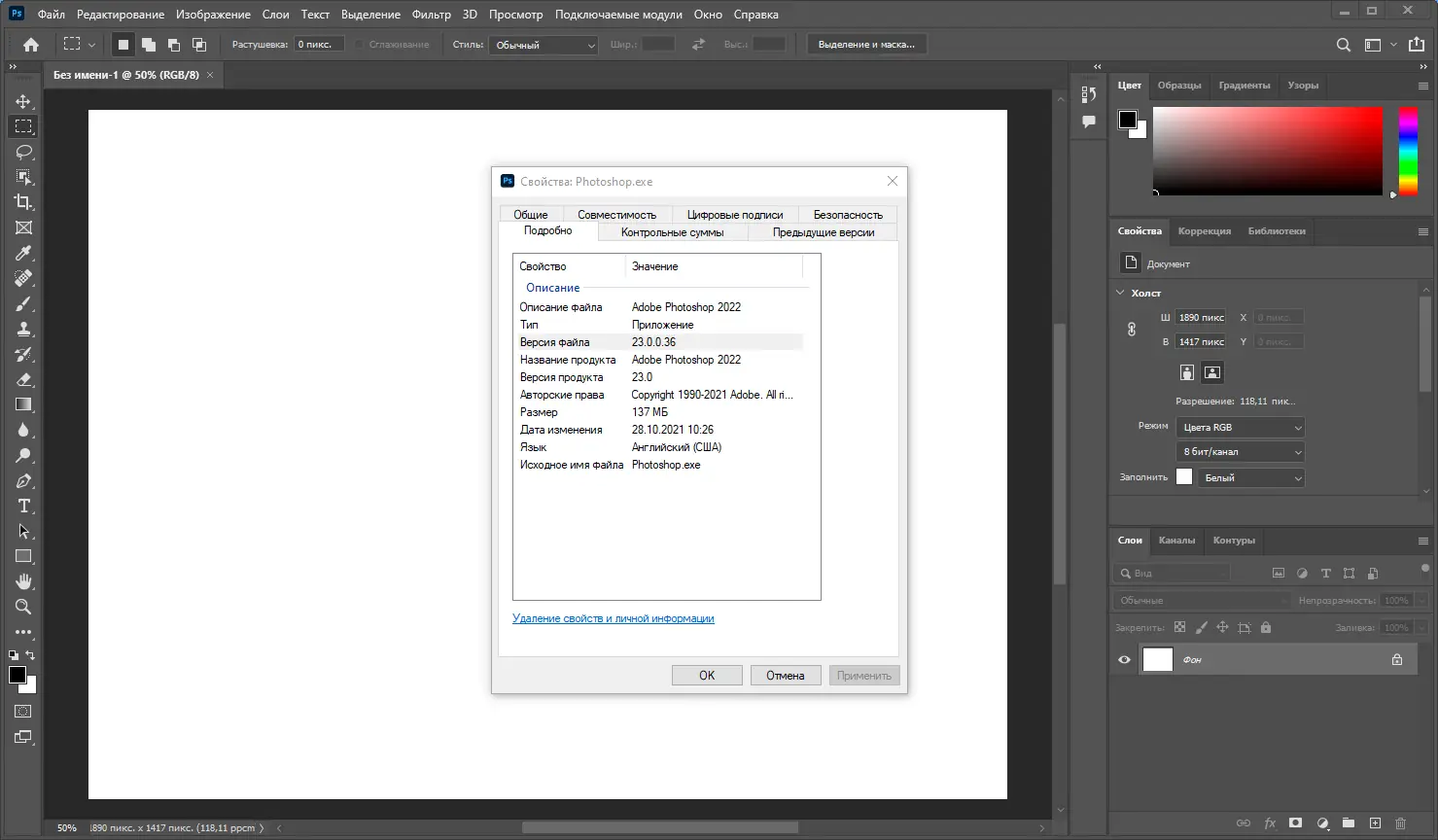Open the Фильтр menu

(x=432, y=14)
